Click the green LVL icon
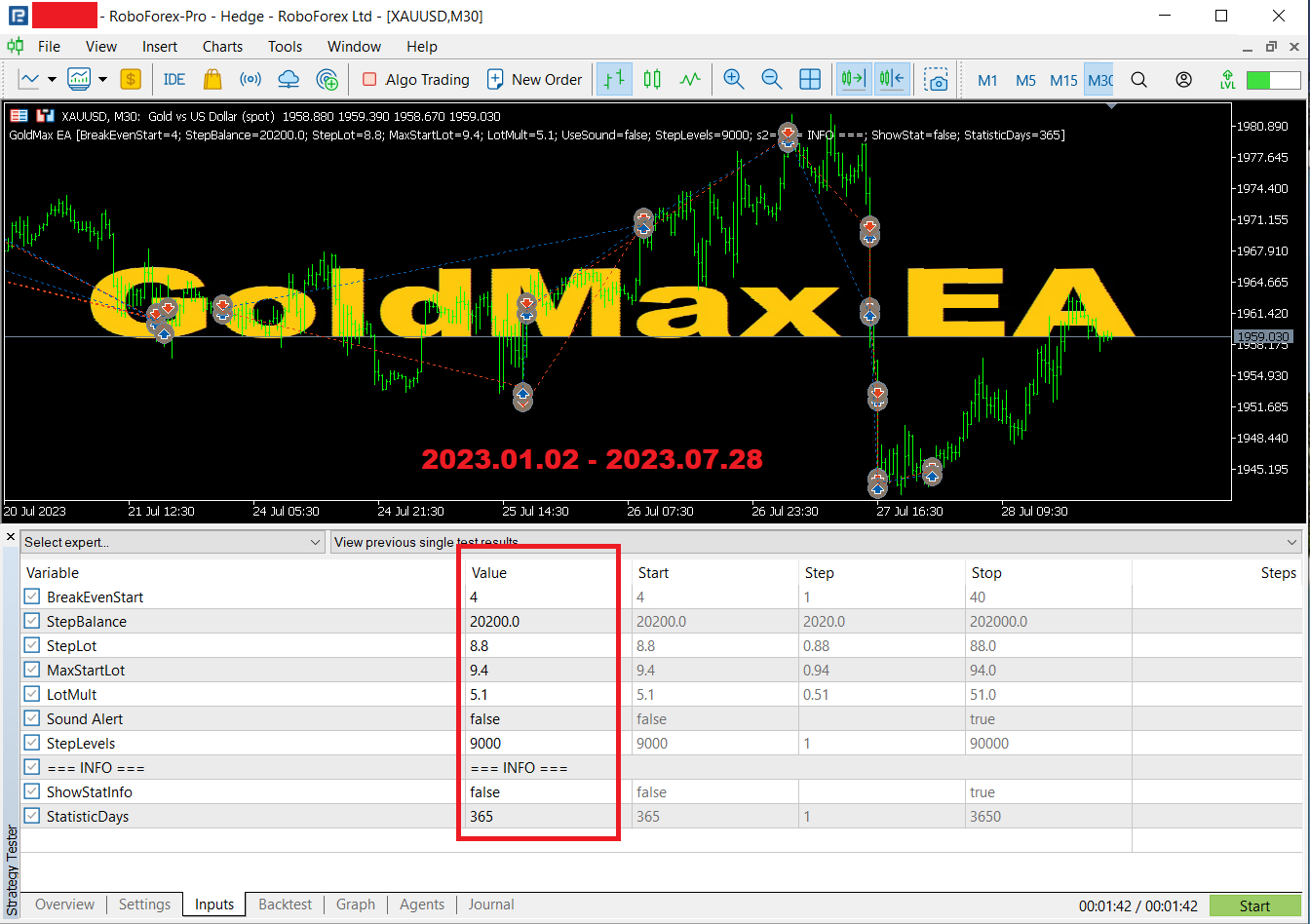Screen dimensions: 1310x924 [x=1227, y=80]
